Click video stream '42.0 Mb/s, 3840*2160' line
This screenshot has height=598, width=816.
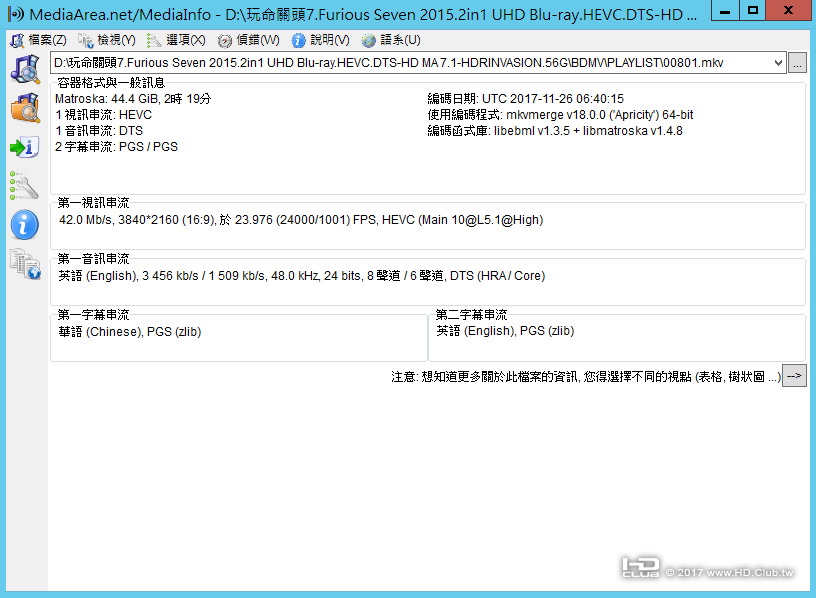(x=301, y=220)
